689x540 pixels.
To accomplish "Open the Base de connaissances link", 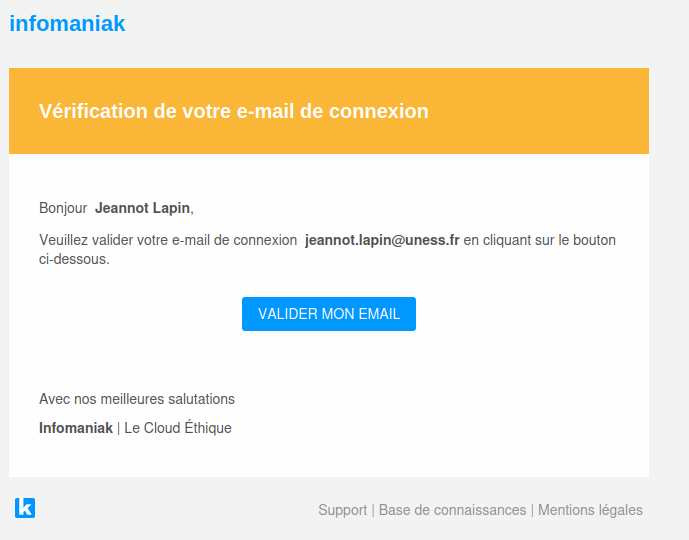I will [452, 510].
